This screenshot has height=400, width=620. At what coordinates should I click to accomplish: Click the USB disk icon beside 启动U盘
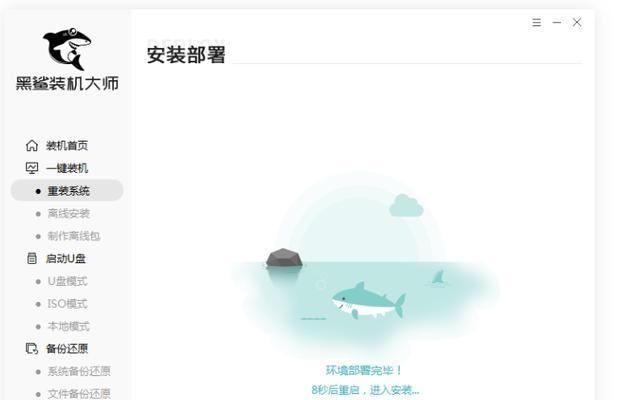[x=32, y=258]
